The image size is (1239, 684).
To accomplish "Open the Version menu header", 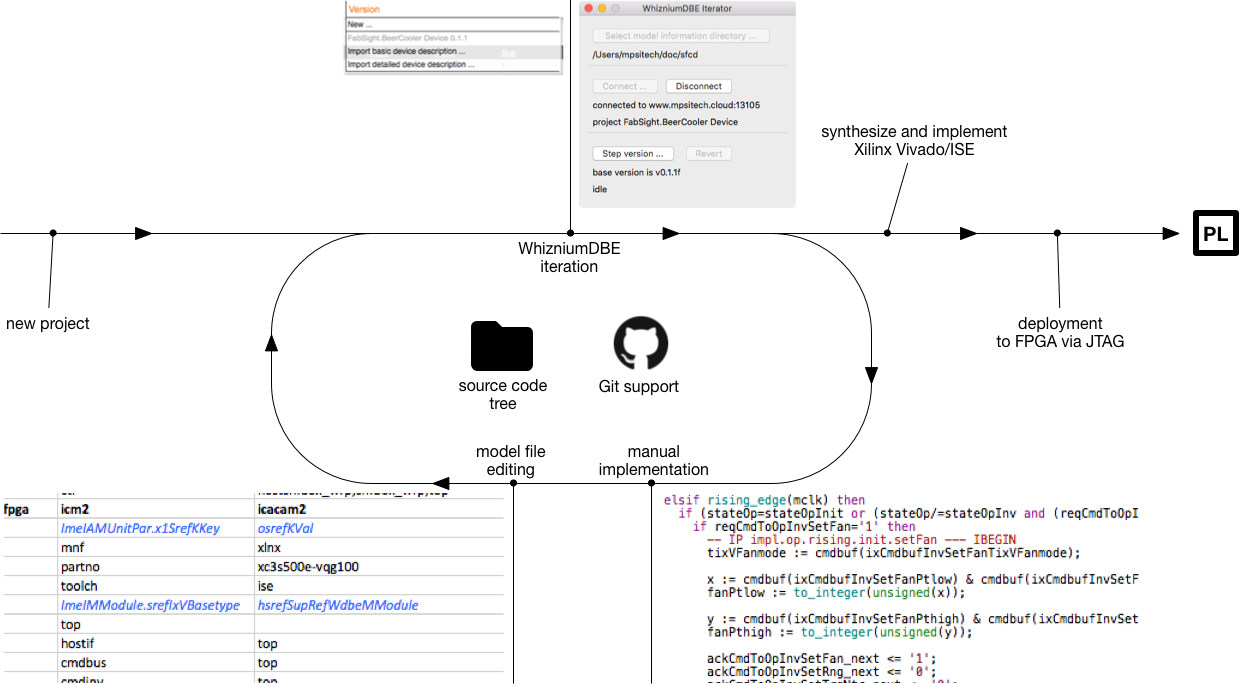I will [364, 9].
